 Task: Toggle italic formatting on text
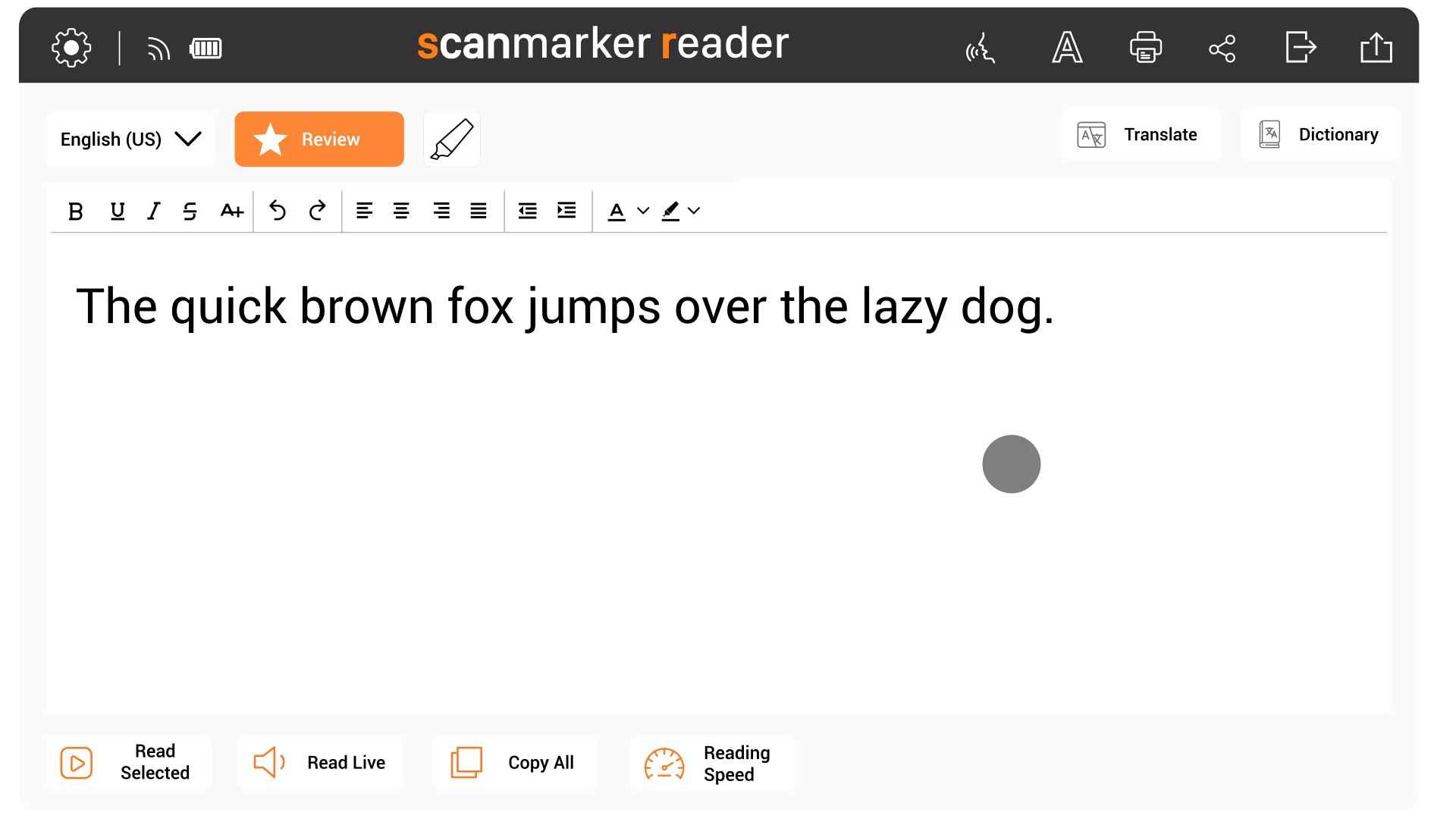click(x=153, y=210)
